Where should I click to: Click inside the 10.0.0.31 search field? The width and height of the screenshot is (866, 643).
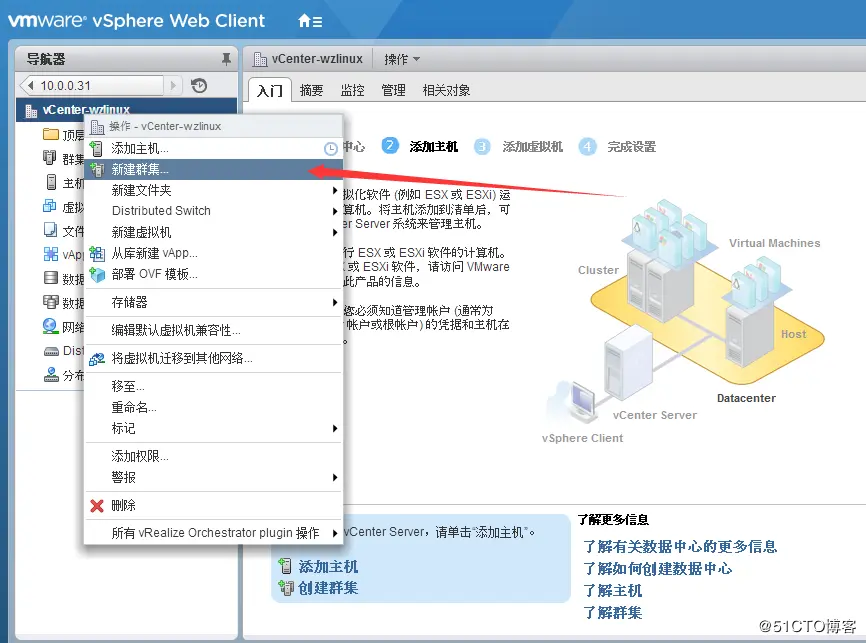click(100, 84)
